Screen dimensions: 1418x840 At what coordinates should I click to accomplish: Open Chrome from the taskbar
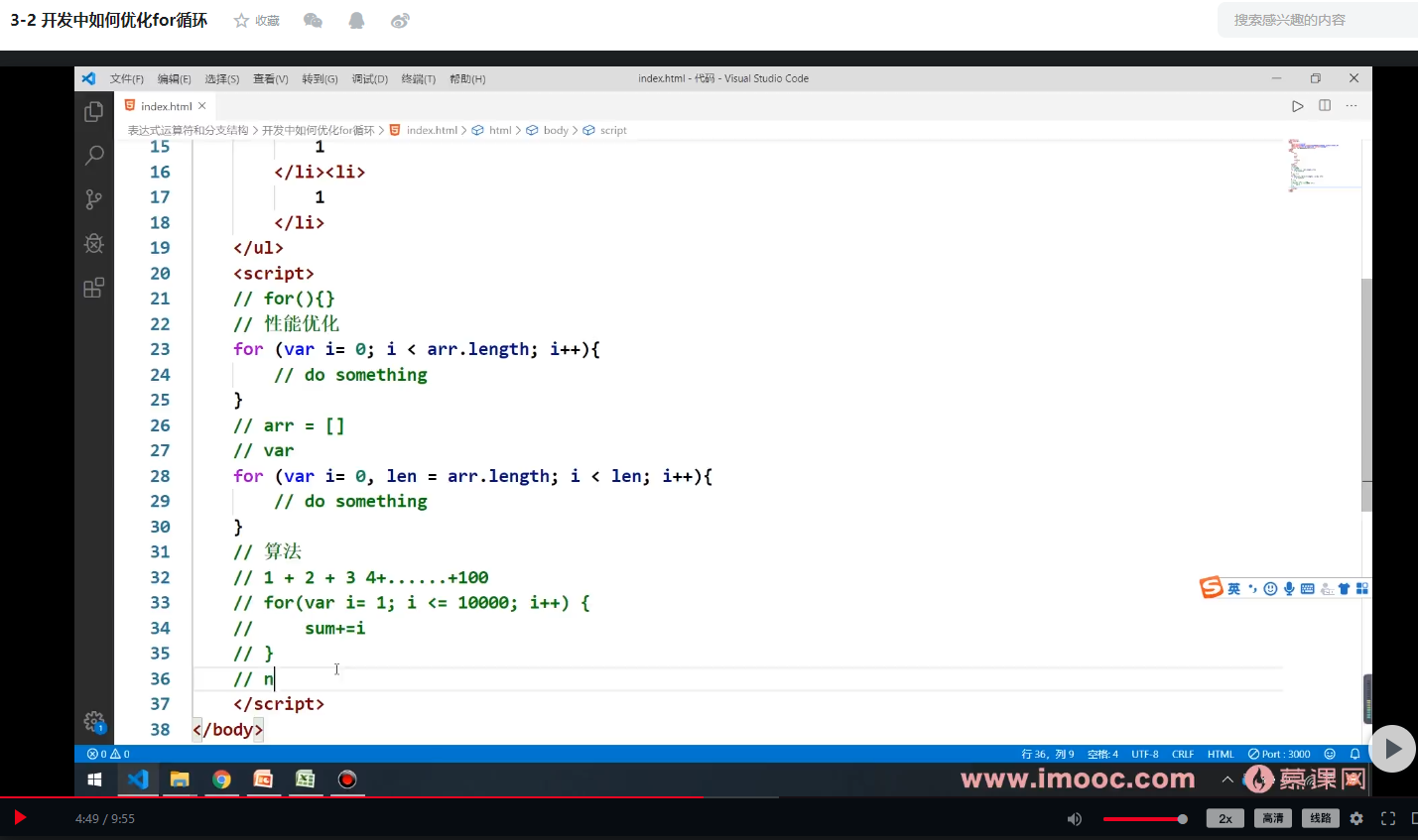pyautogui.click(x=221, y=780)
